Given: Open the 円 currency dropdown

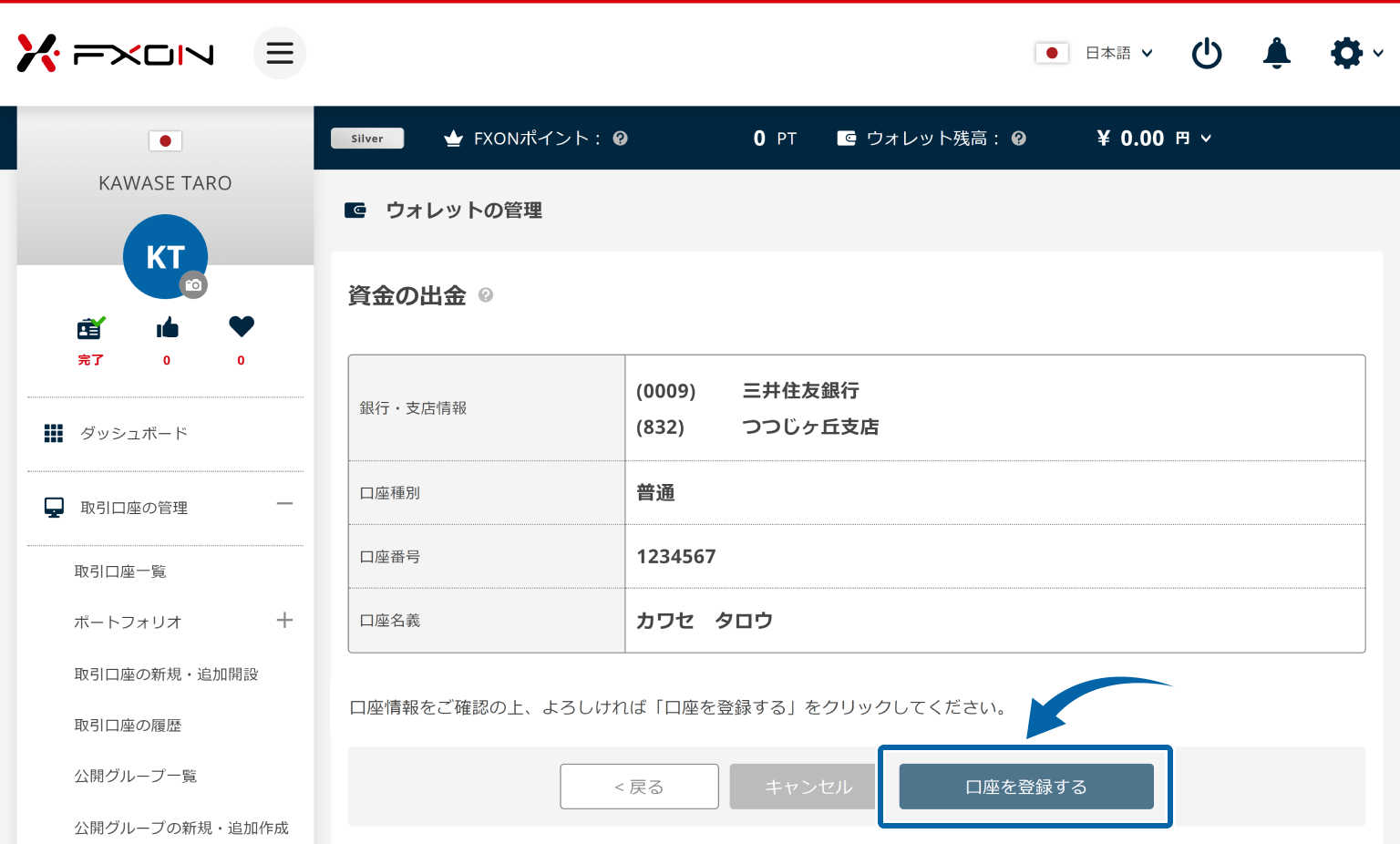Looking at the screenshot, I should [x=1193, y=139].
